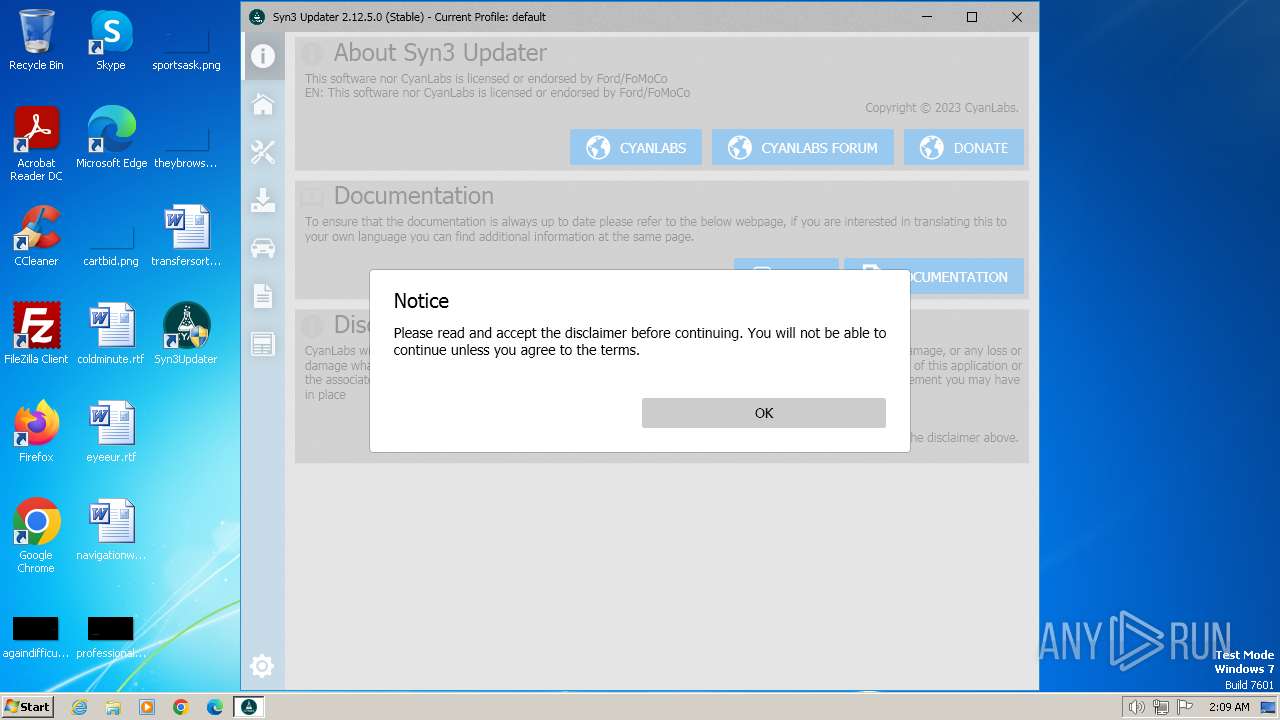Open the volume speaker tray icon
Screen dimensions: 1280x720
click(1136, 707)
